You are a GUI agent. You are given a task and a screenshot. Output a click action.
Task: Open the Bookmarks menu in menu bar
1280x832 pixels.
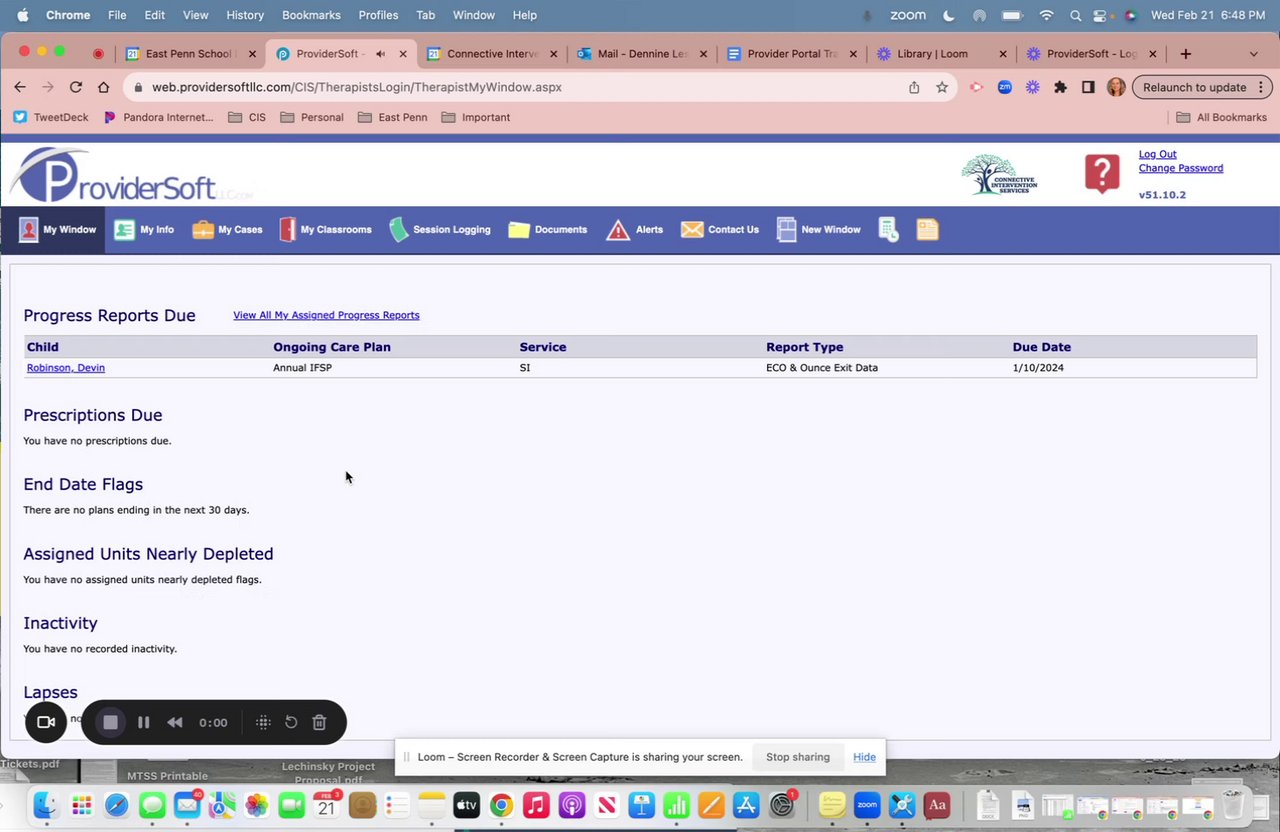tap(311, 15)
